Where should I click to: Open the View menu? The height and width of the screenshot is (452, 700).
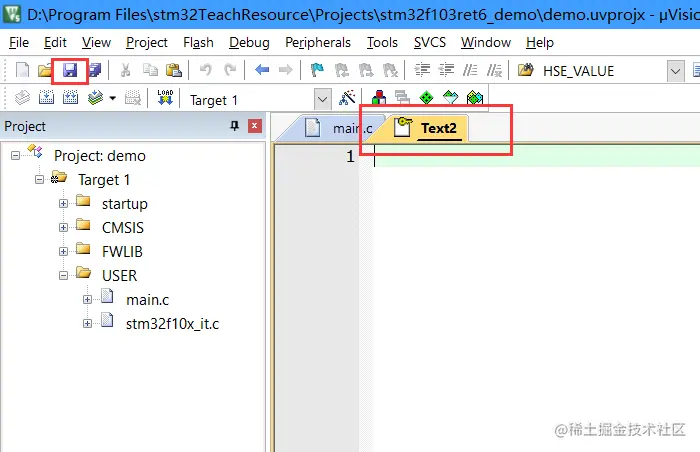point(96,42)
